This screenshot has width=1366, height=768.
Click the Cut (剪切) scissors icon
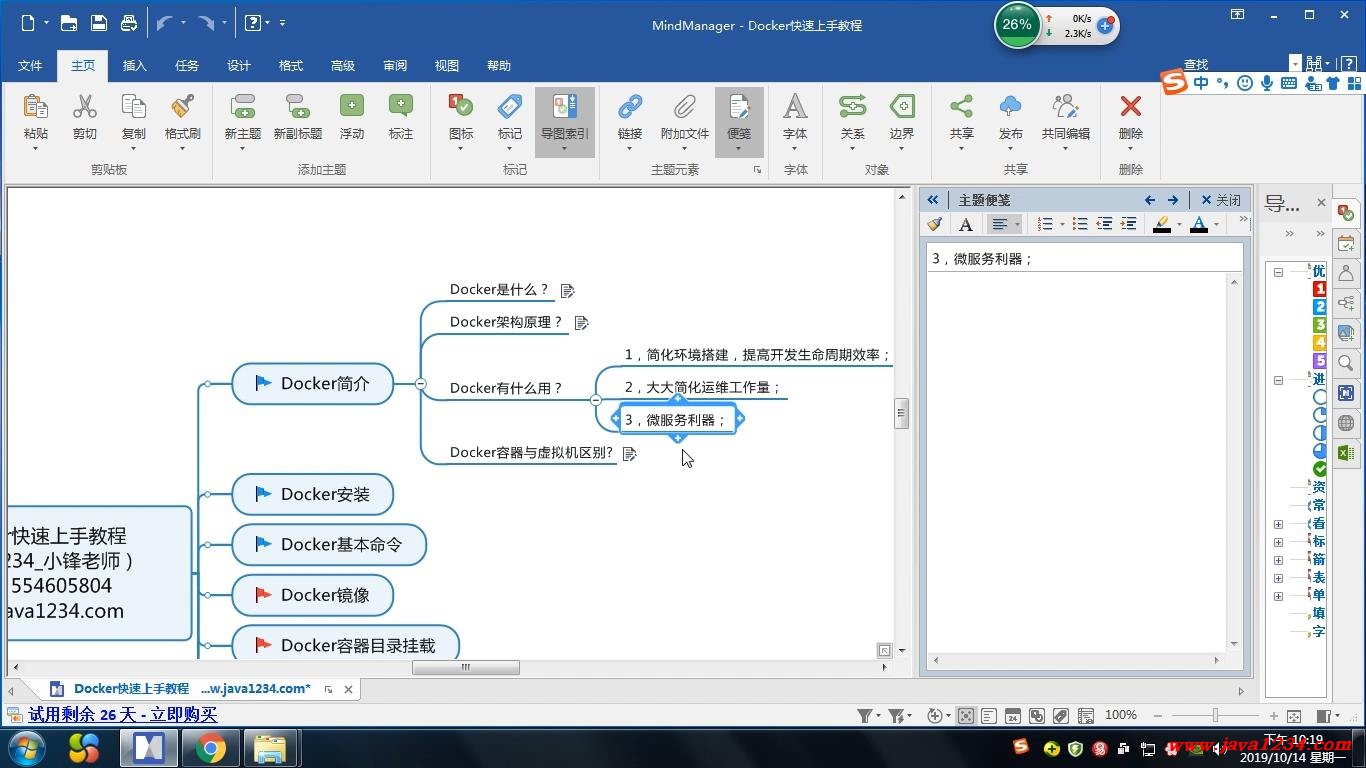[x=85, y=106]
